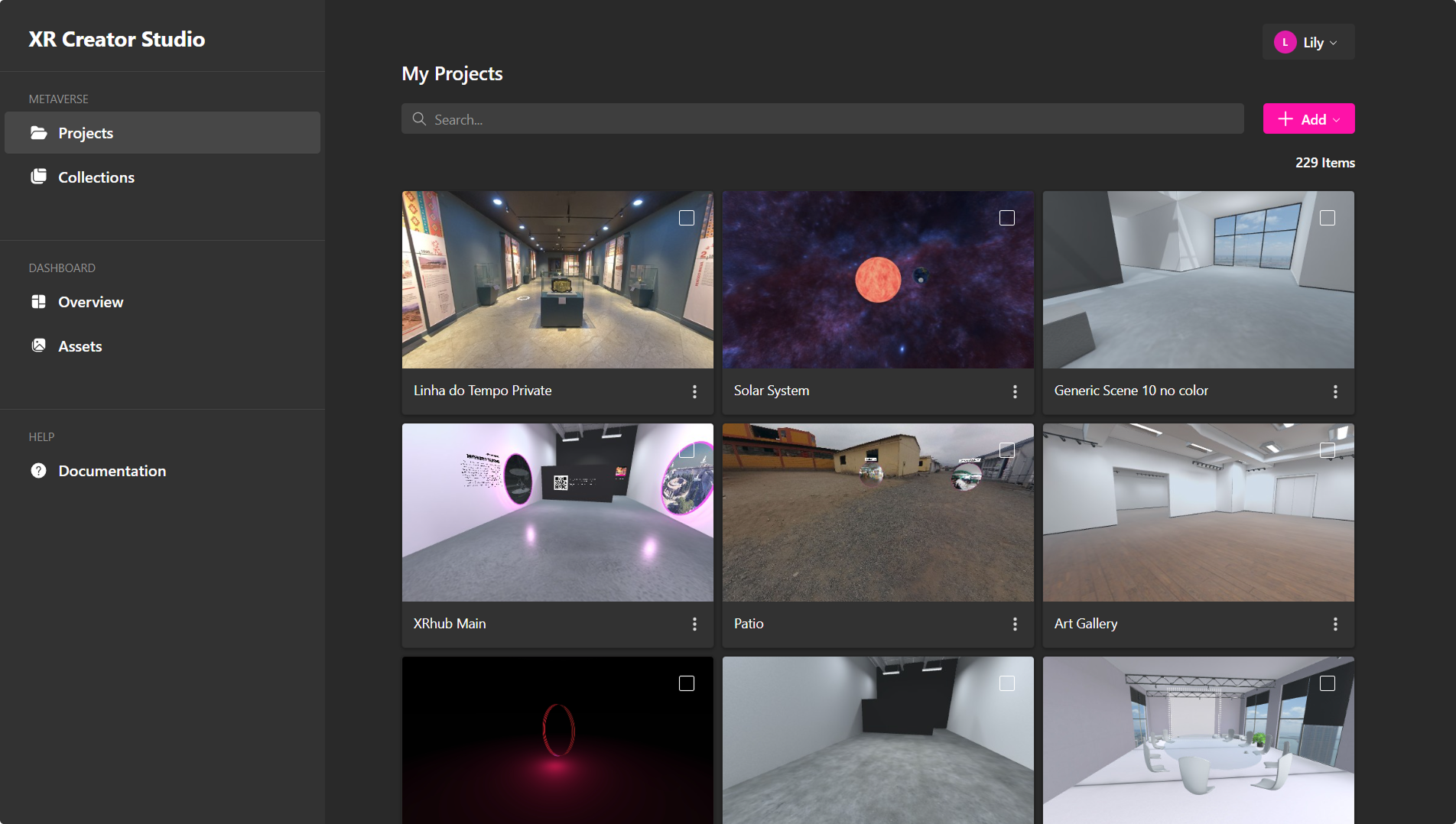Open the three-dot menu for Generic Scene 10 no color

1335,391
